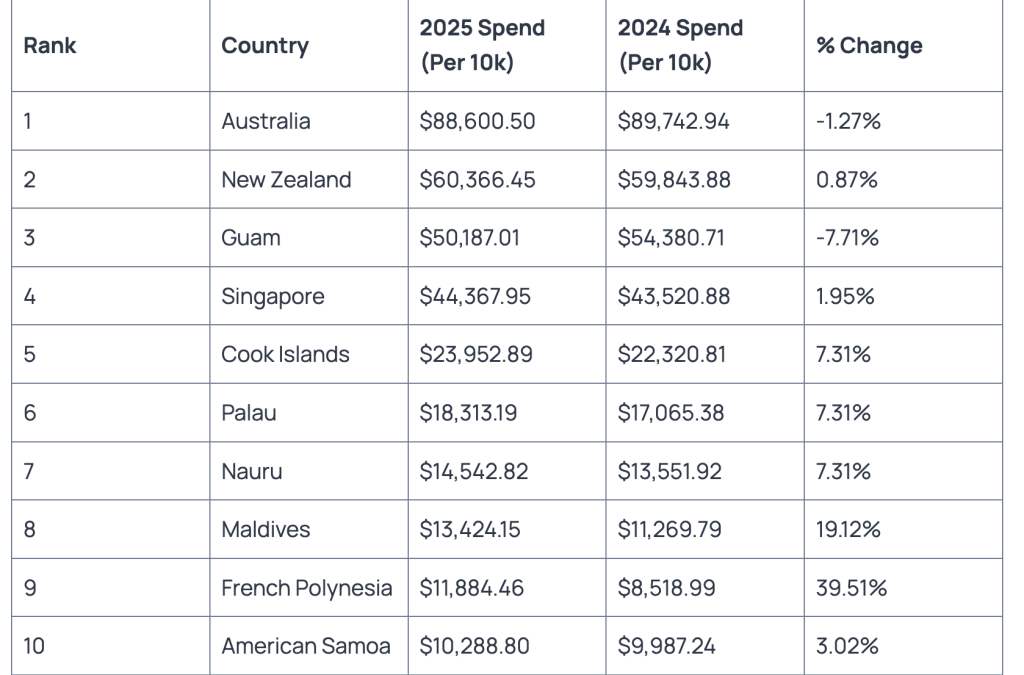
Task: Select the American Samoa cell
Action: [306, 646]
